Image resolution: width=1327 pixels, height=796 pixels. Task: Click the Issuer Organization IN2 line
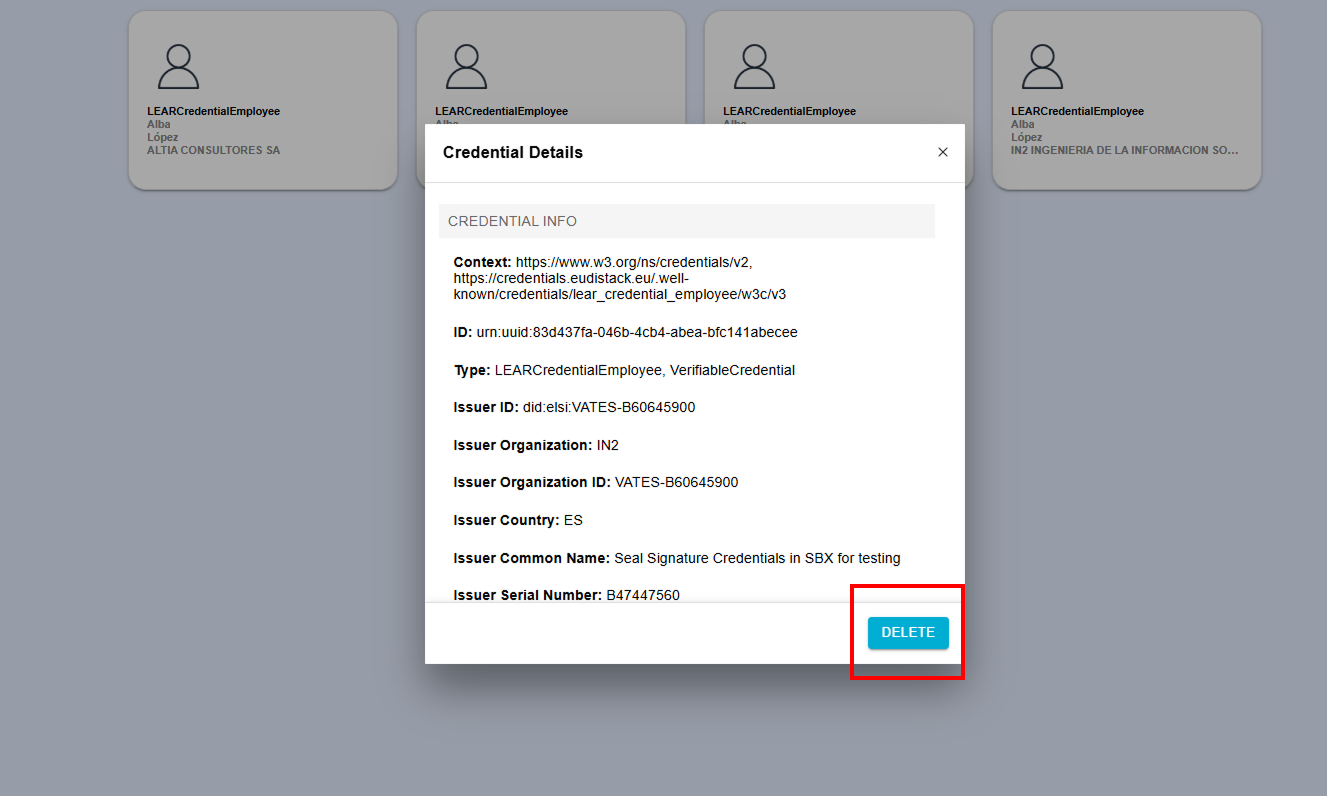coord(536,445)
